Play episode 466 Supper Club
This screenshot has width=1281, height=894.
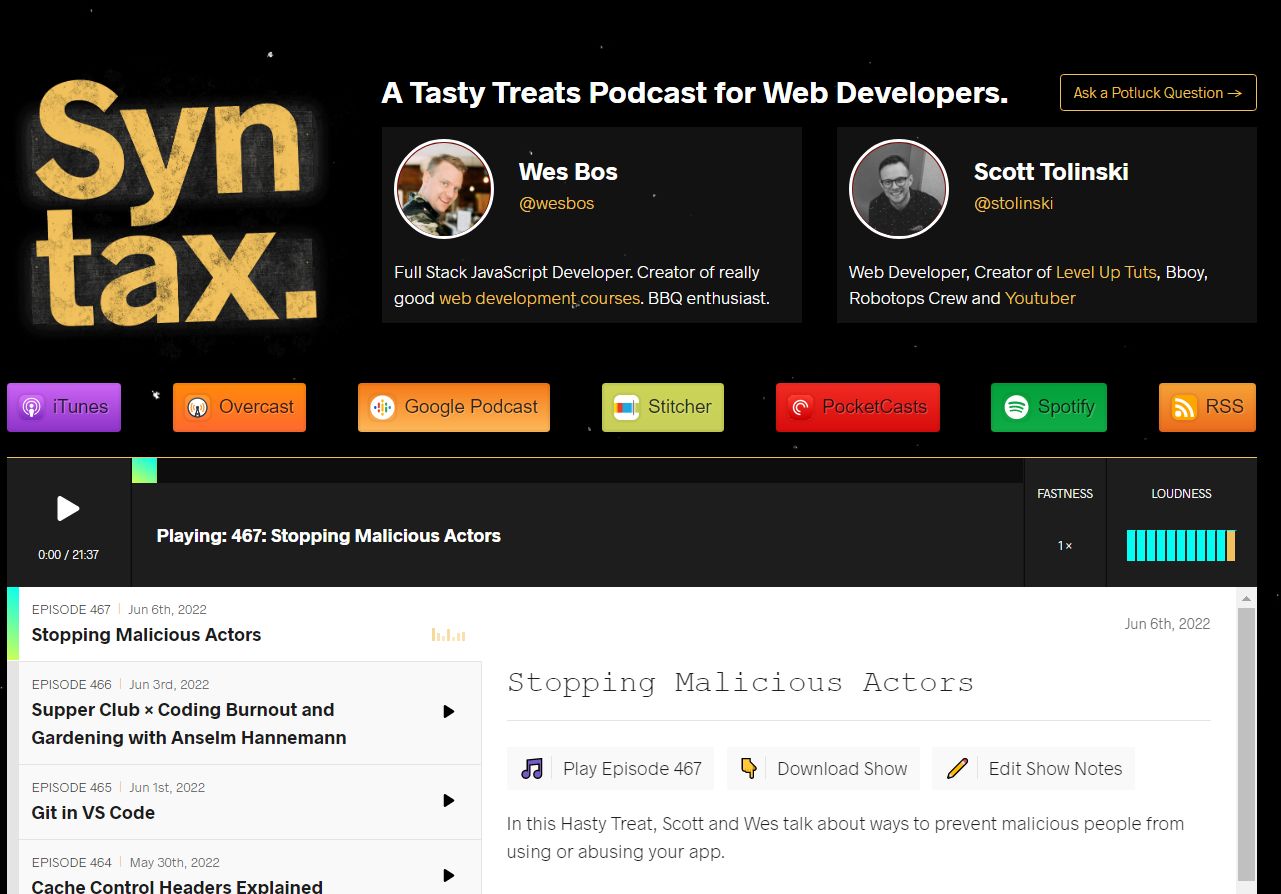pyautogui.click(x=449, y=711)
